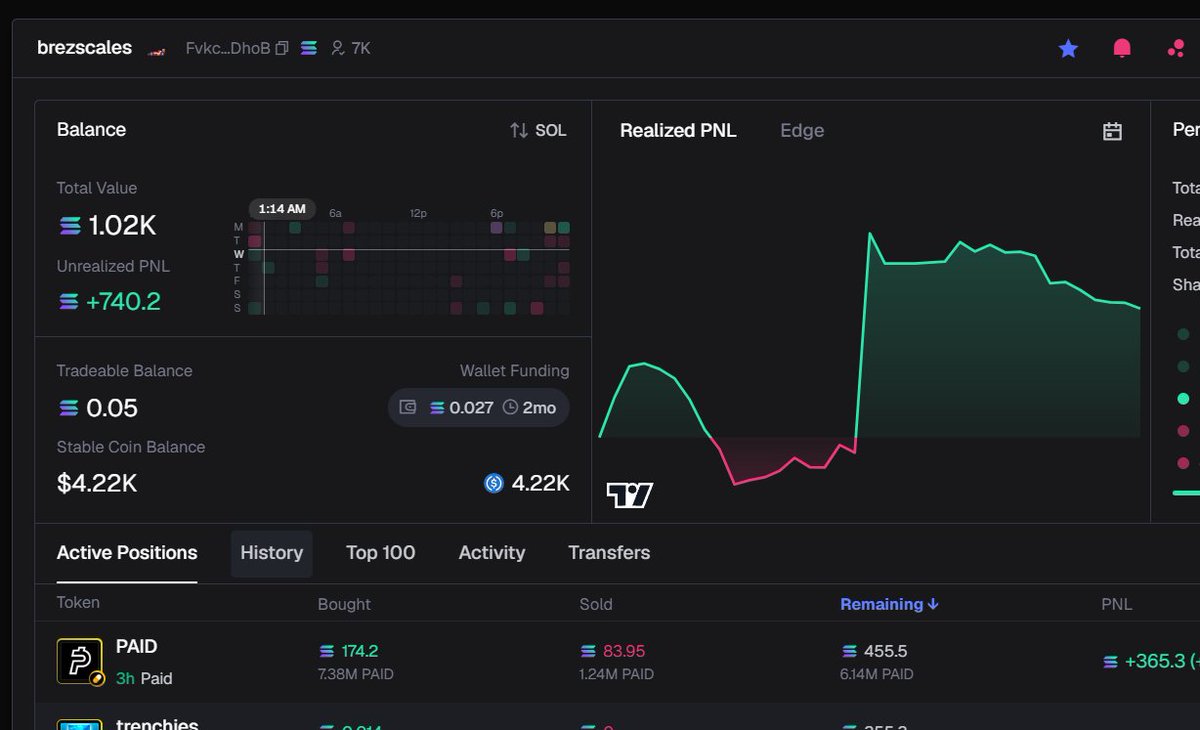Image resolution: width=1200 pixels, height=730 pixels.
Task: Click the Sold column header
Action: pyautogui.click(x=596, y=604)
